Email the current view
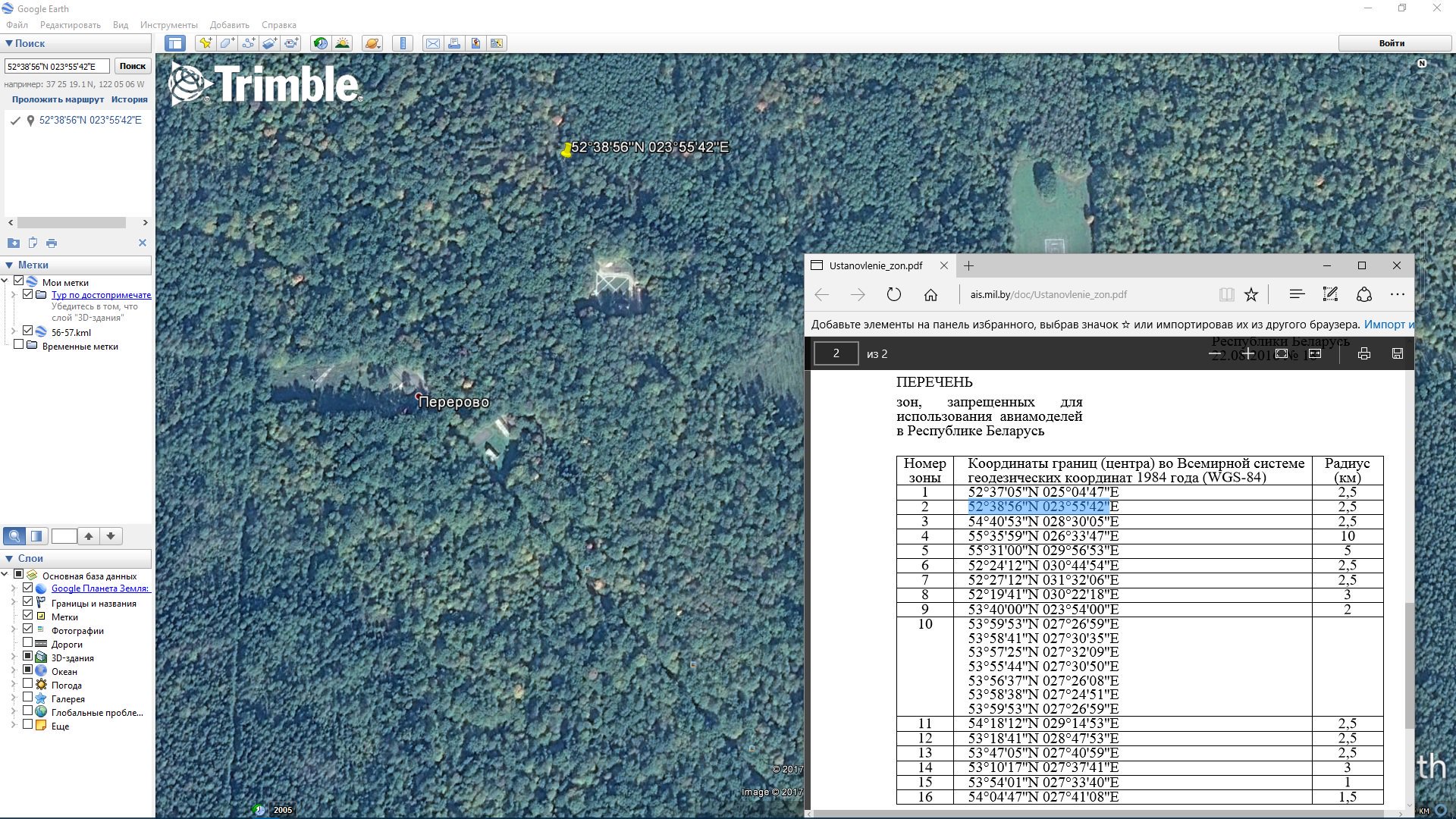Screen dimensions: 1456x819 pos(432,43)
